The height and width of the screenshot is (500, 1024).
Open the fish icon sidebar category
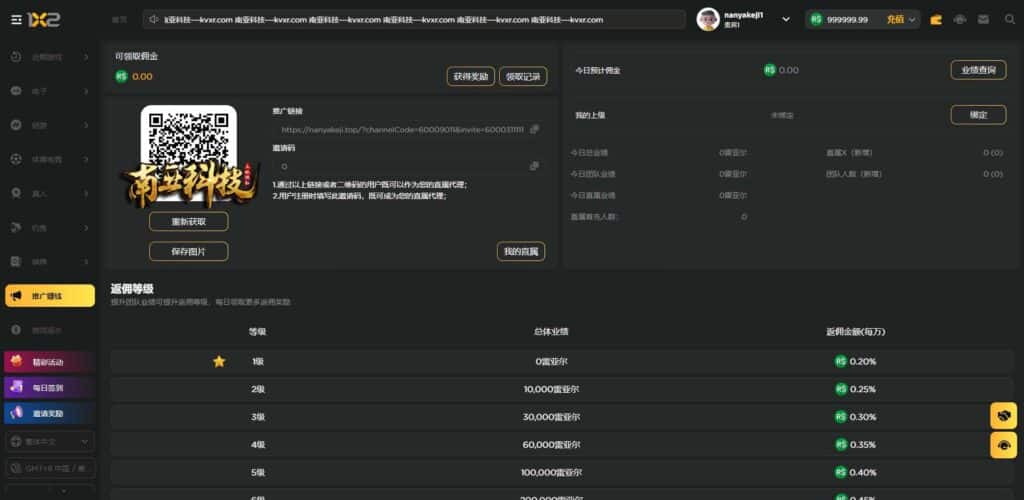(17, 227)
